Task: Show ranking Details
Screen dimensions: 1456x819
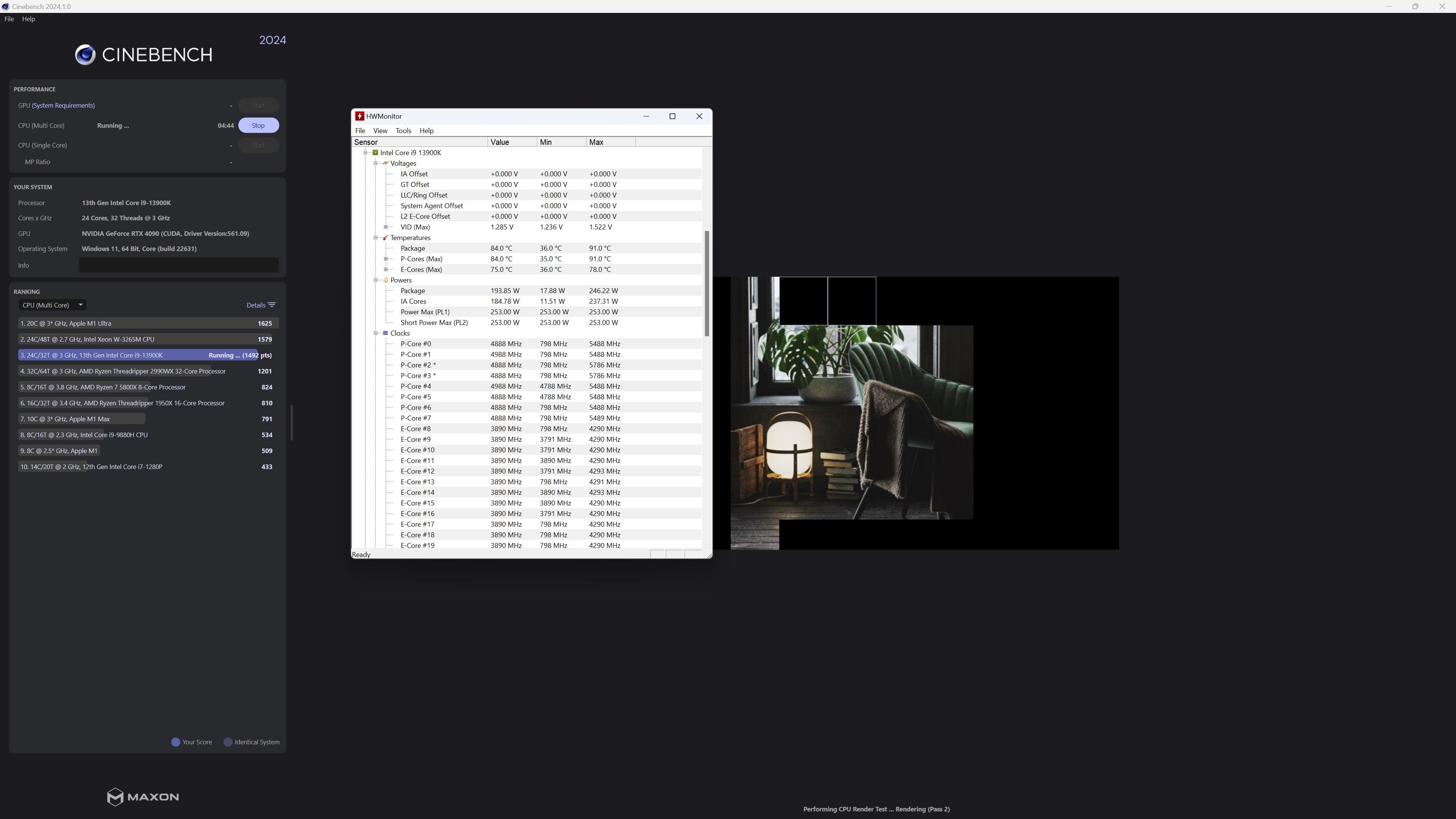Action: [260, 305]
